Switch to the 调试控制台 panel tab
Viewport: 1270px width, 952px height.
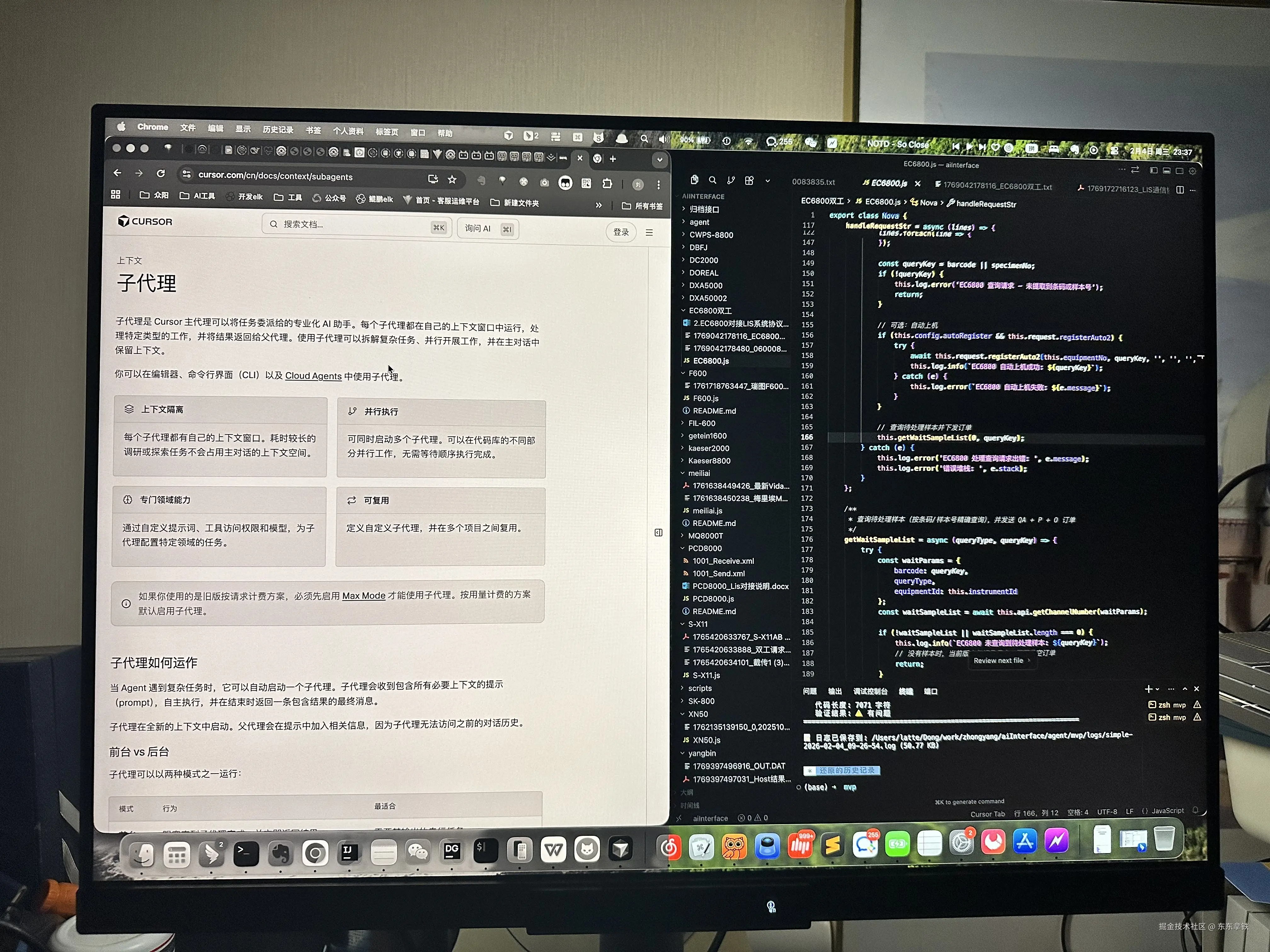(870, 691)
